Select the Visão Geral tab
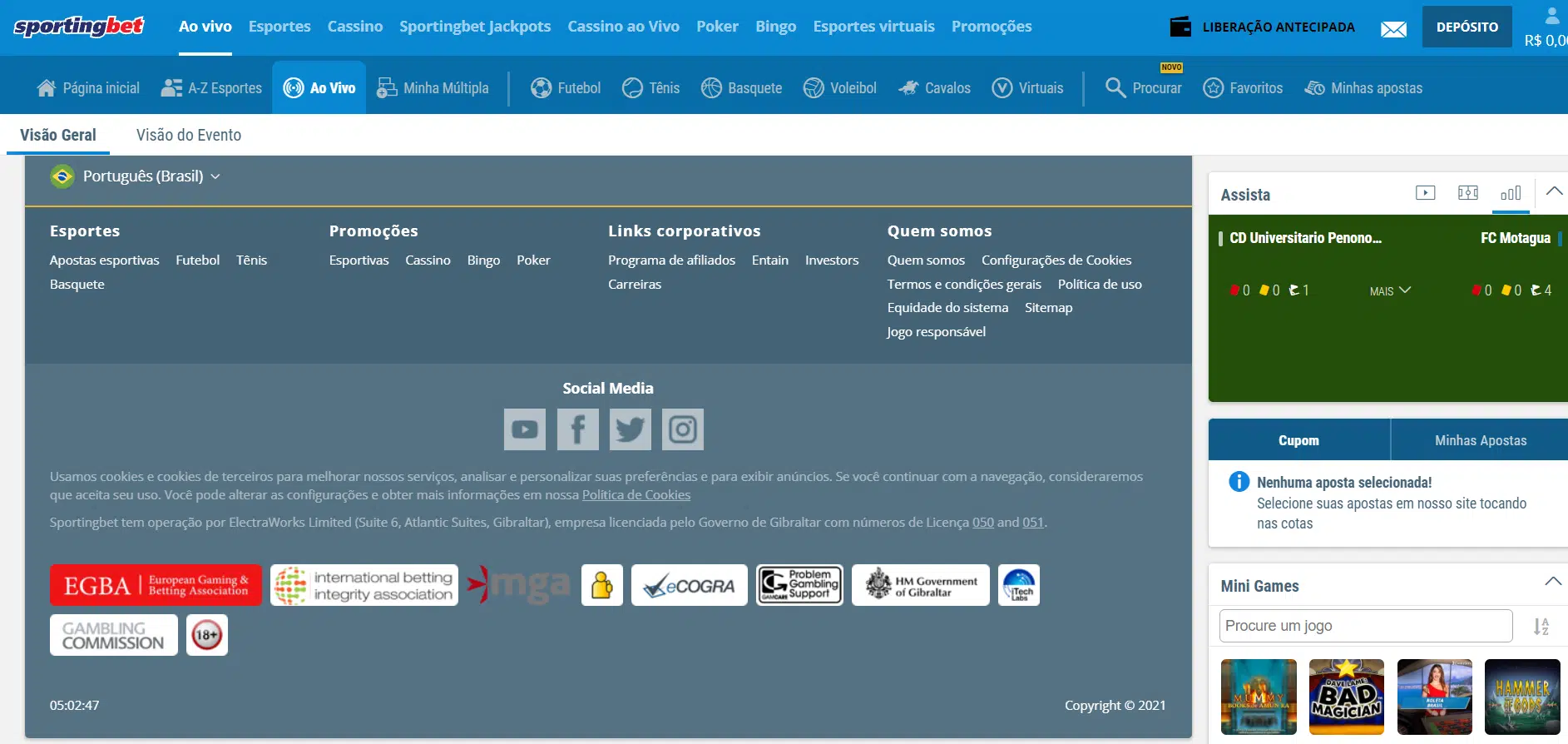Viewport: 1568px width, 744px height. 58,135
